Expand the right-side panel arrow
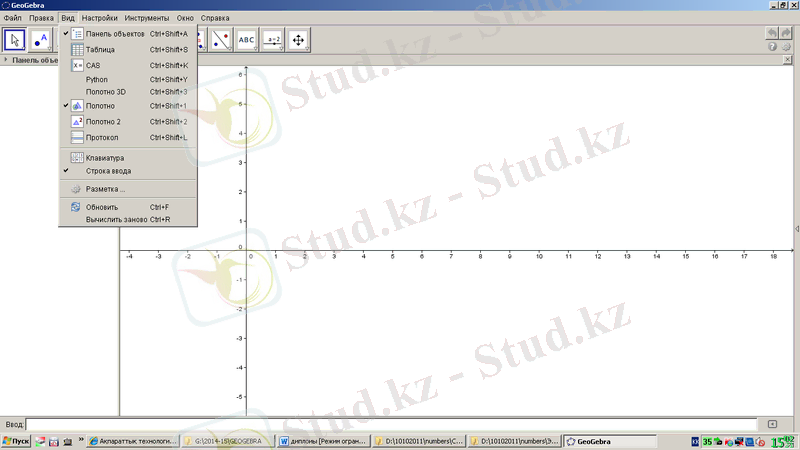Image resolution: width=800 pixels, height=450 pixels. (797, 229)
